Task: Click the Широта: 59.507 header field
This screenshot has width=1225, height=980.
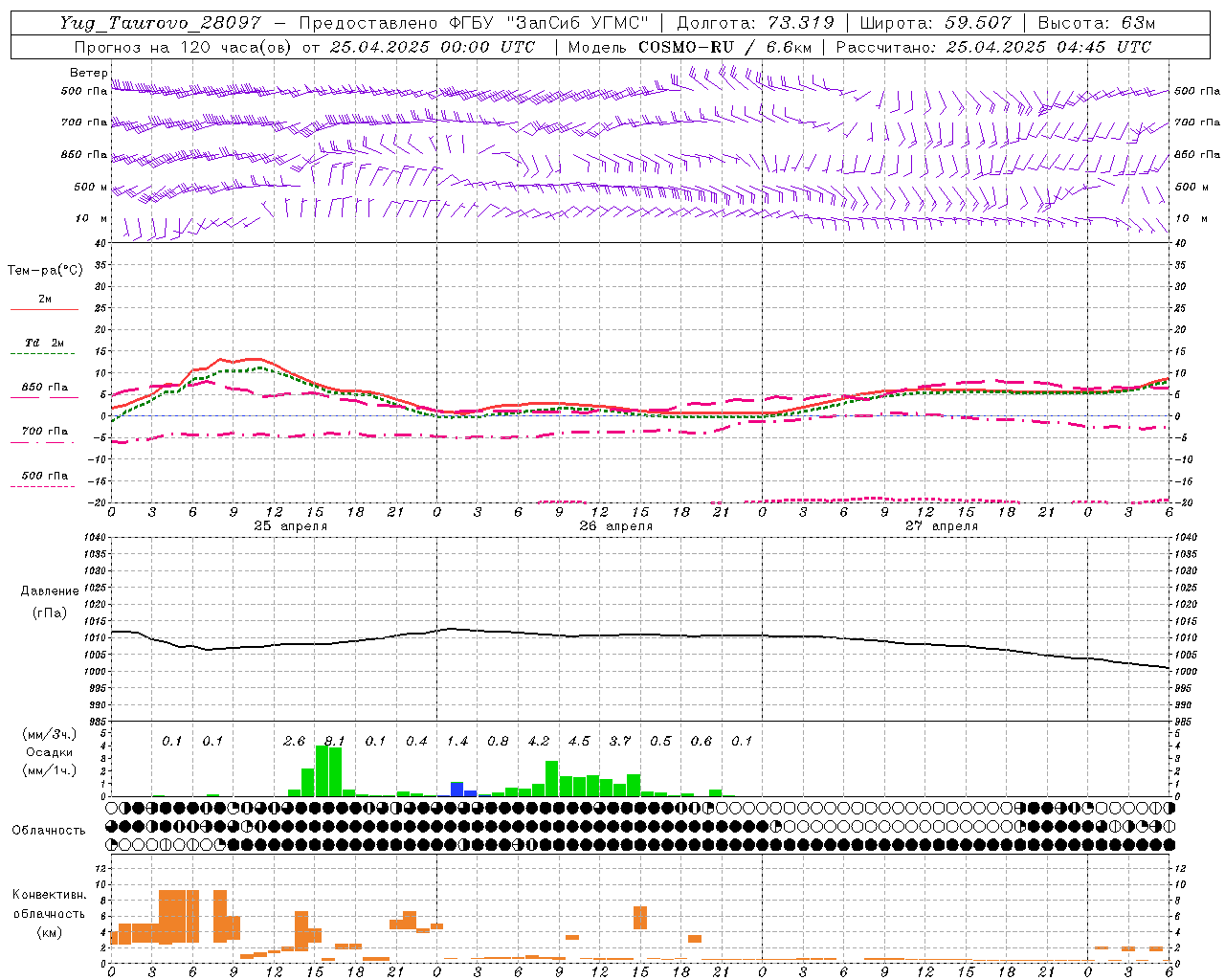Action: 935,23
